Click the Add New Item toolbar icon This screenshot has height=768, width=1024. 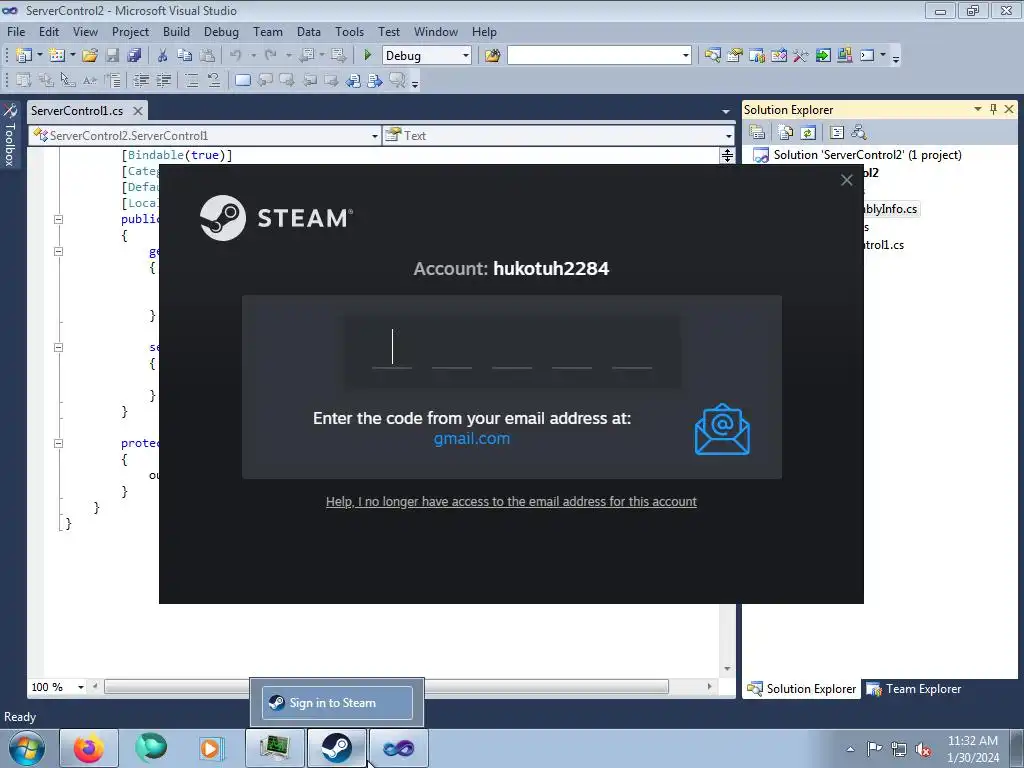57,56
